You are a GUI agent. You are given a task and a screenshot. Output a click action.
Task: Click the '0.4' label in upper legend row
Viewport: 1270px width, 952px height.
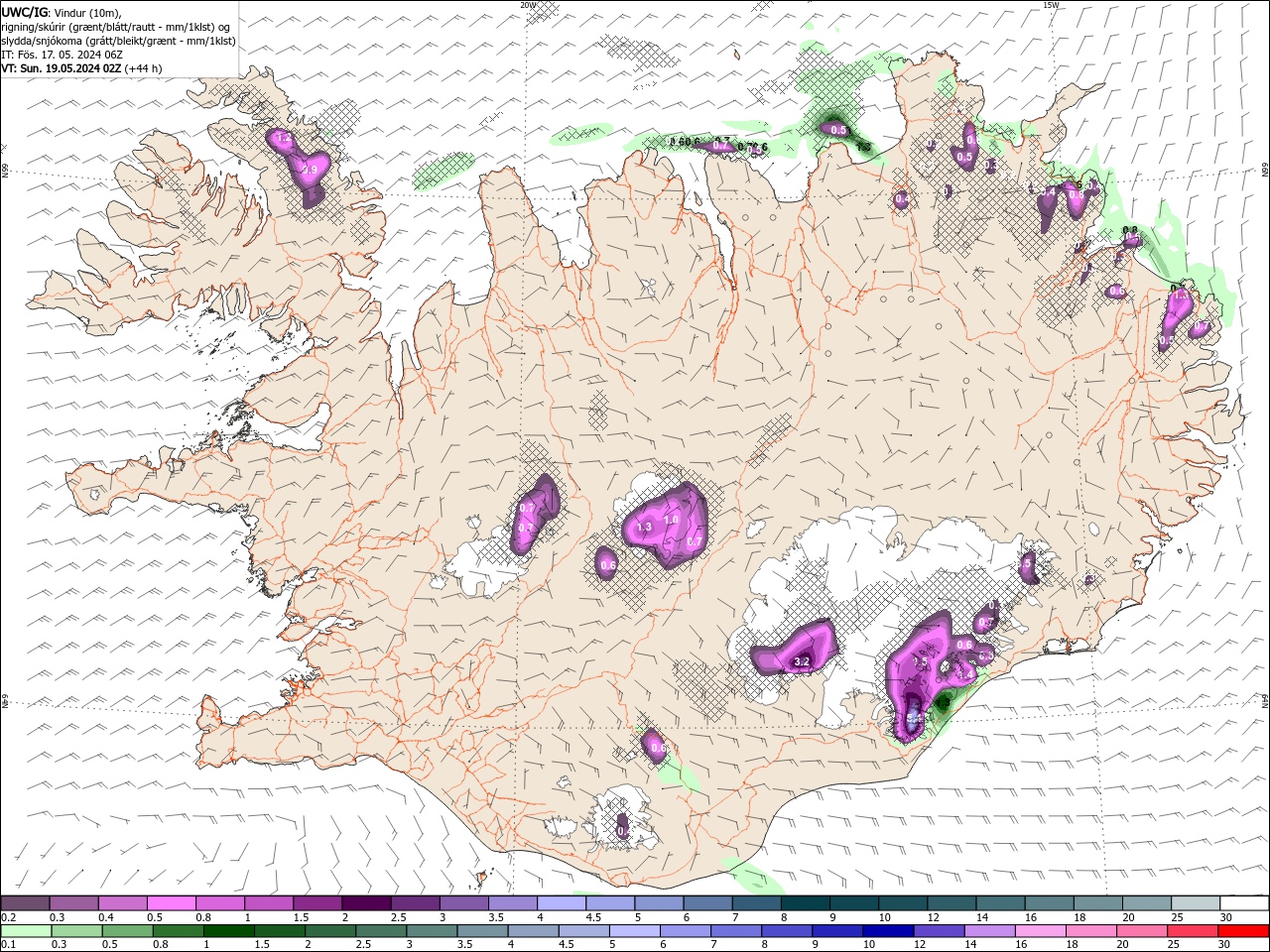(106, 917)
